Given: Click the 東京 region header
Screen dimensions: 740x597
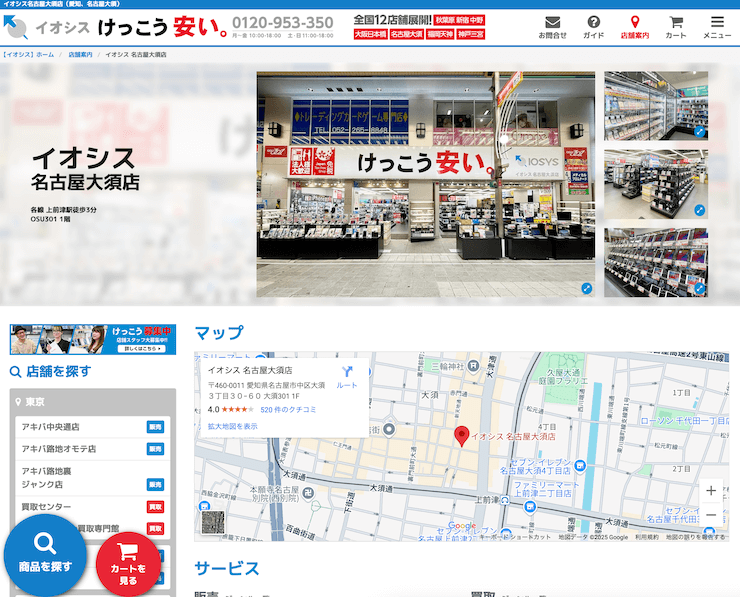Looking at the screenshot, I should point(92,402).
